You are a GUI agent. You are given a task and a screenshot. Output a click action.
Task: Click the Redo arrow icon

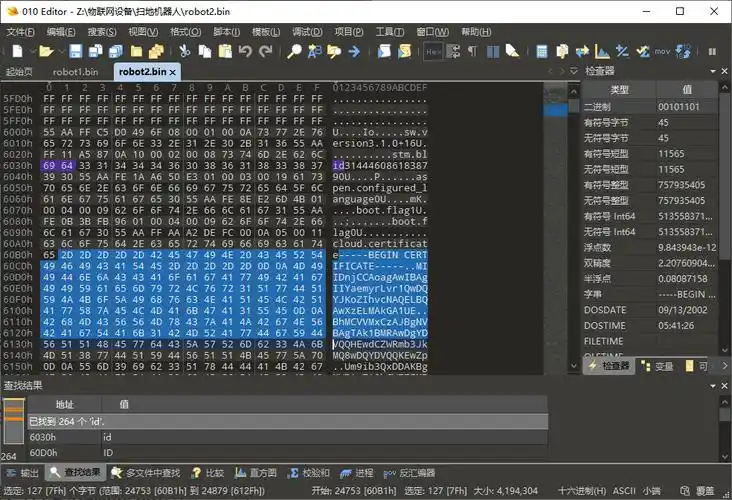coord(265,51)
